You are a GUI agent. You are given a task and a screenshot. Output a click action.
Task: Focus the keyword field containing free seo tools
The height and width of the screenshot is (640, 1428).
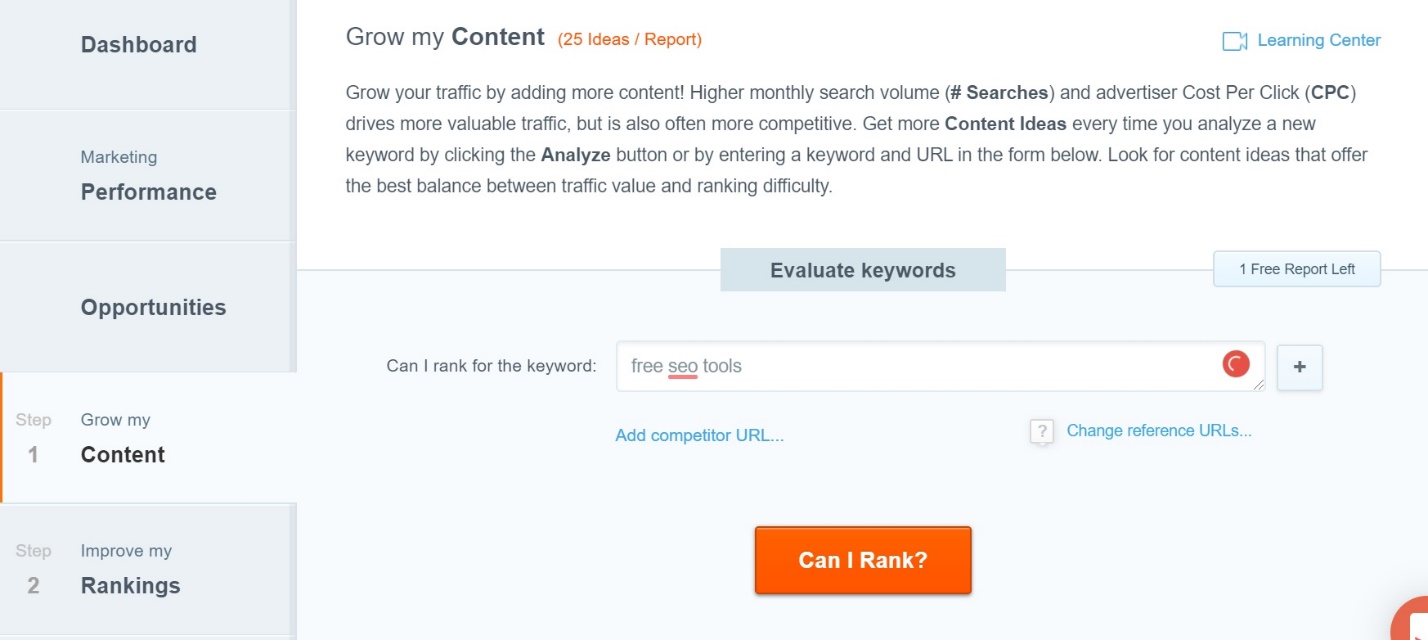940,366
